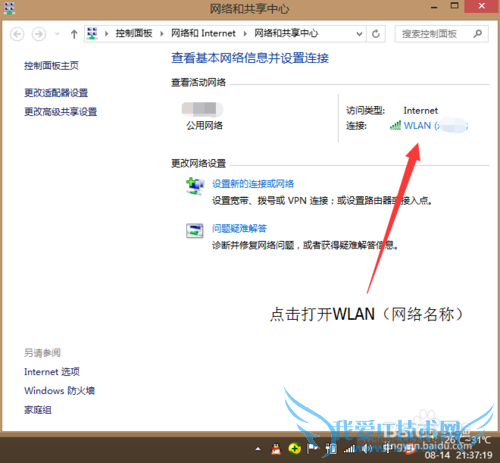
Task: Open 更改高级共享设置 link
Action: click(61, 112)
